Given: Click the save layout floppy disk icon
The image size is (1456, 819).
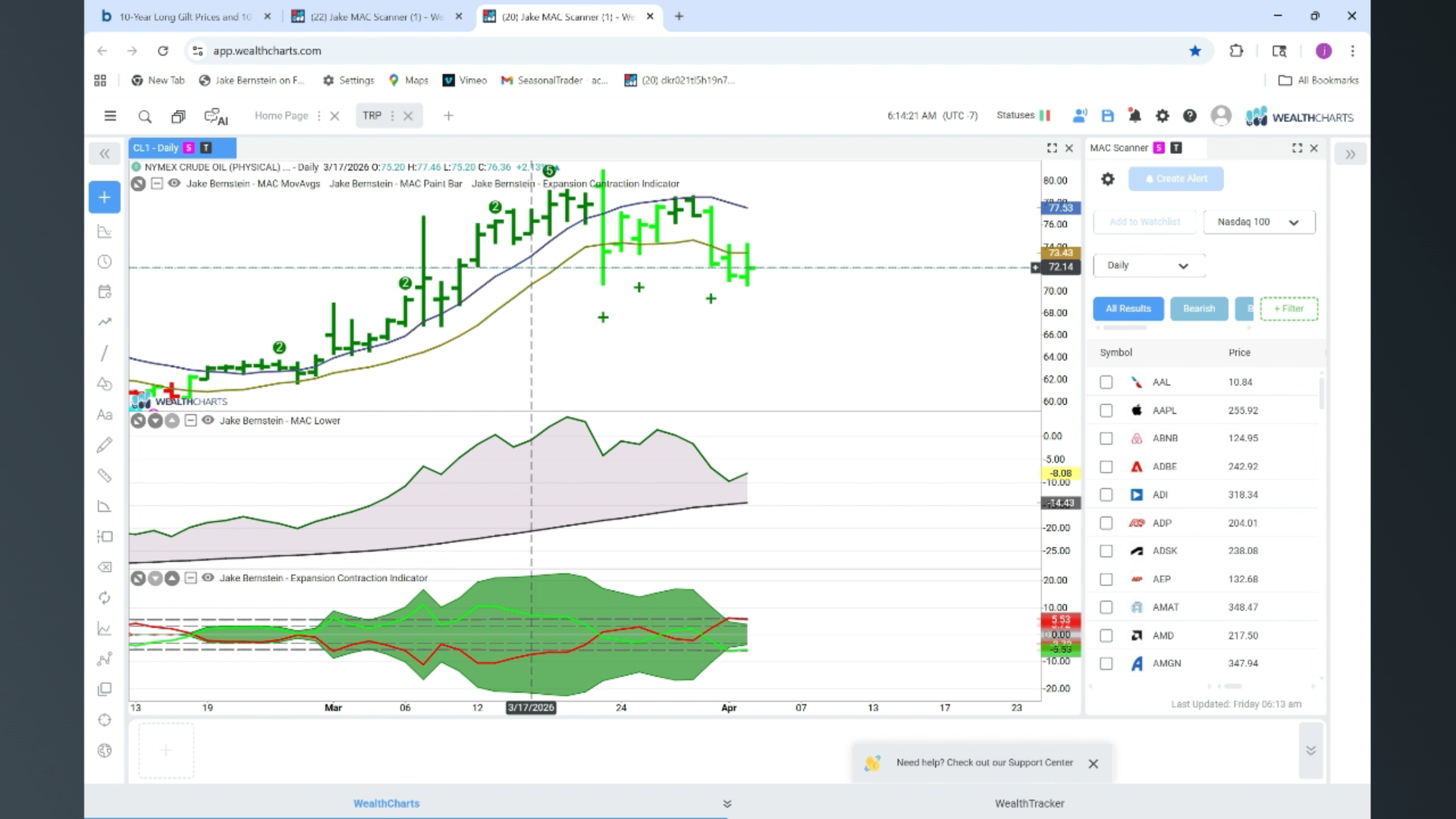Looking at the screenshot, I should [1107, 116].
